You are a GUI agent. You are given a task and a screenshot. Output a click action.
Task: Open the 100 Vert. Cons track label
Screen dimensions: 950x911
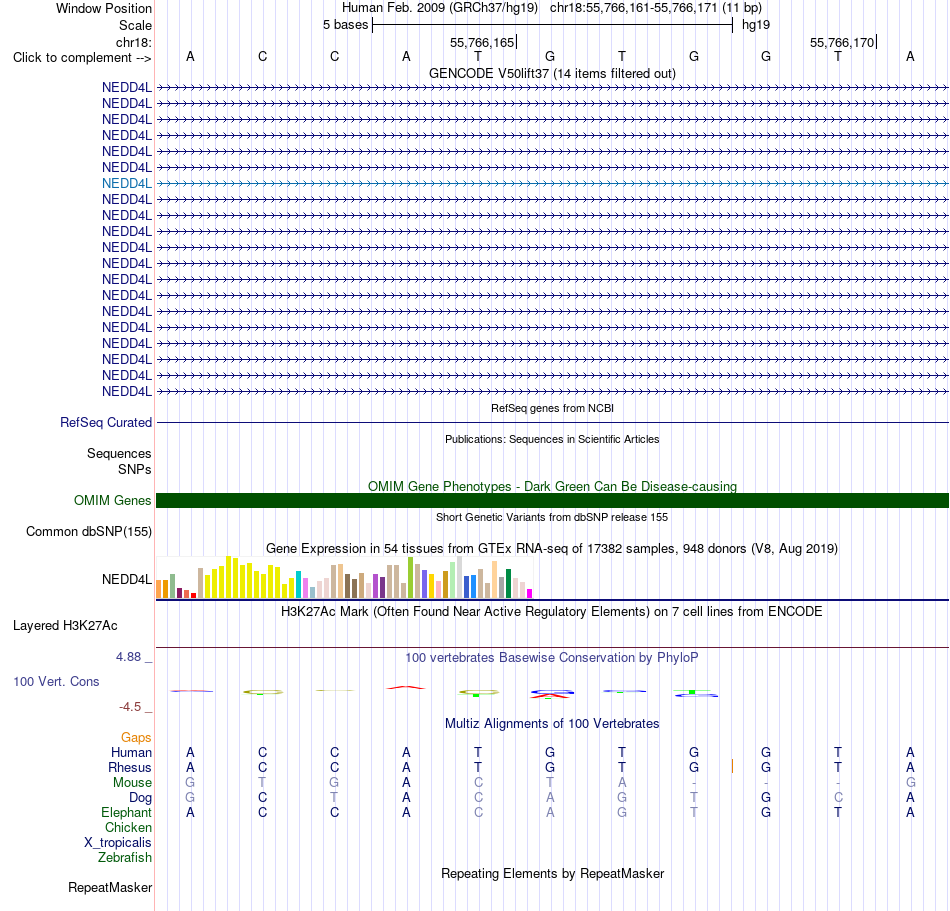point(56,681)
